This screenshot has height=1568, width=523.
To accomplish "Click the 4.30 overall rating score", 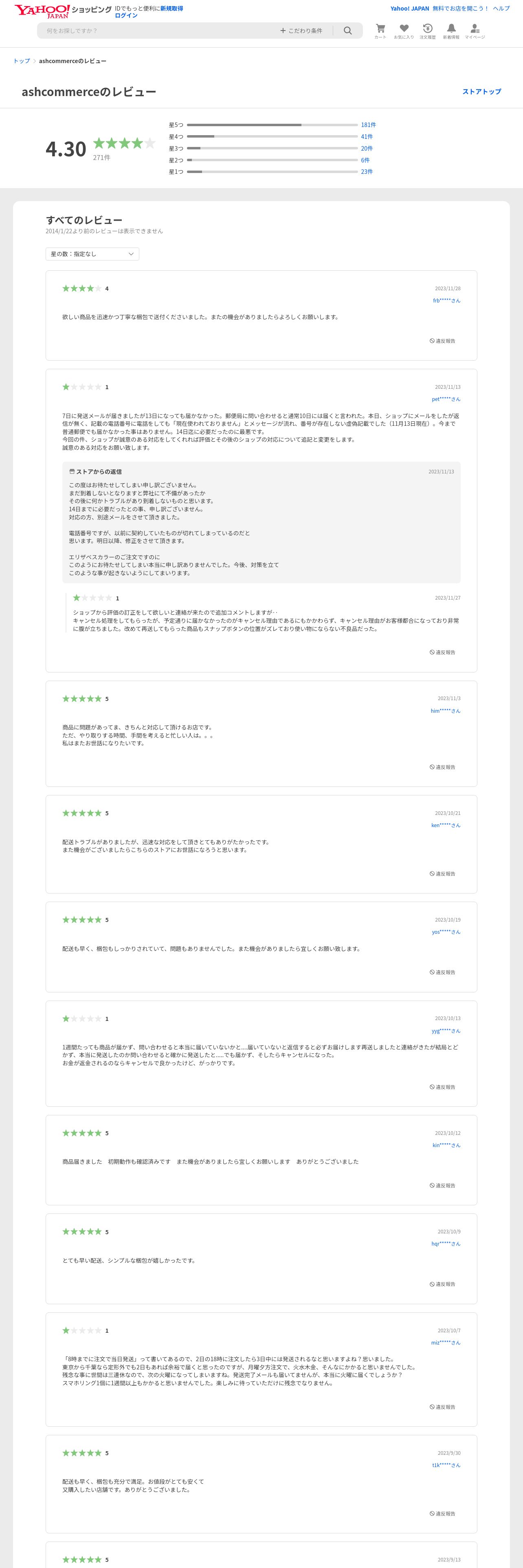I will 66,149.
